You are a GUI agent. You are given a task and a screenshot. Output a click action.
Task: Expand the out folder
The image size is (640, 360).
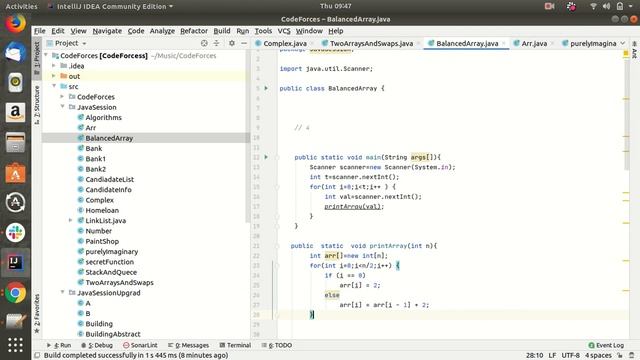click(x=54, y=76)
